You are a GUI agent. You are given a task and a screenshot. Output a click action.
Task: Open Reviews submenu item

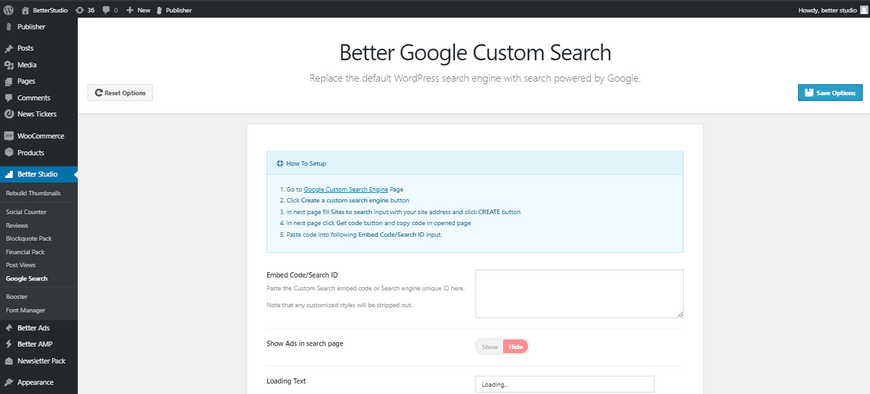point(17,225)
